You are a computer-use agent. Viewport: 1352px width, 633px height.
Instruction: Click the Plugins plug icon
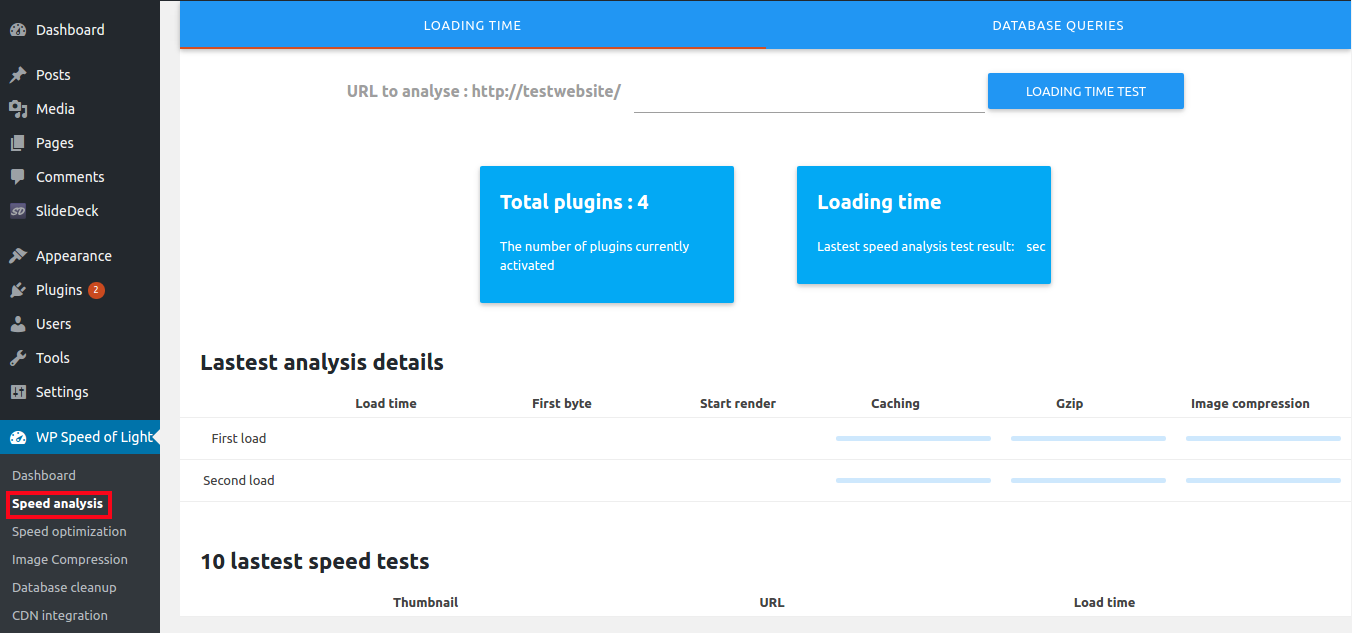coord(20,289)
